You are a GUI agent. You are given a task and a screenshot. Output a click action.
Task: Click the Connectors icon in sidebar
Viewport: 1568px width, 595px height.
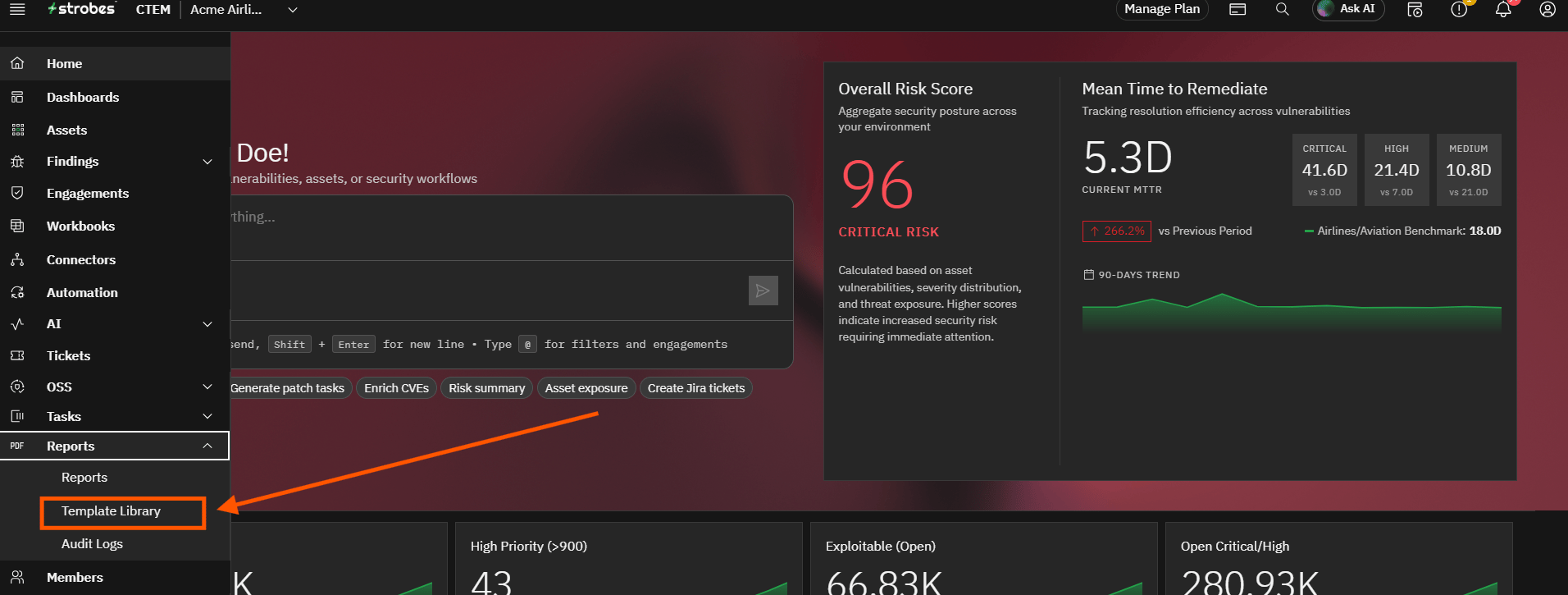click(17, 259)
